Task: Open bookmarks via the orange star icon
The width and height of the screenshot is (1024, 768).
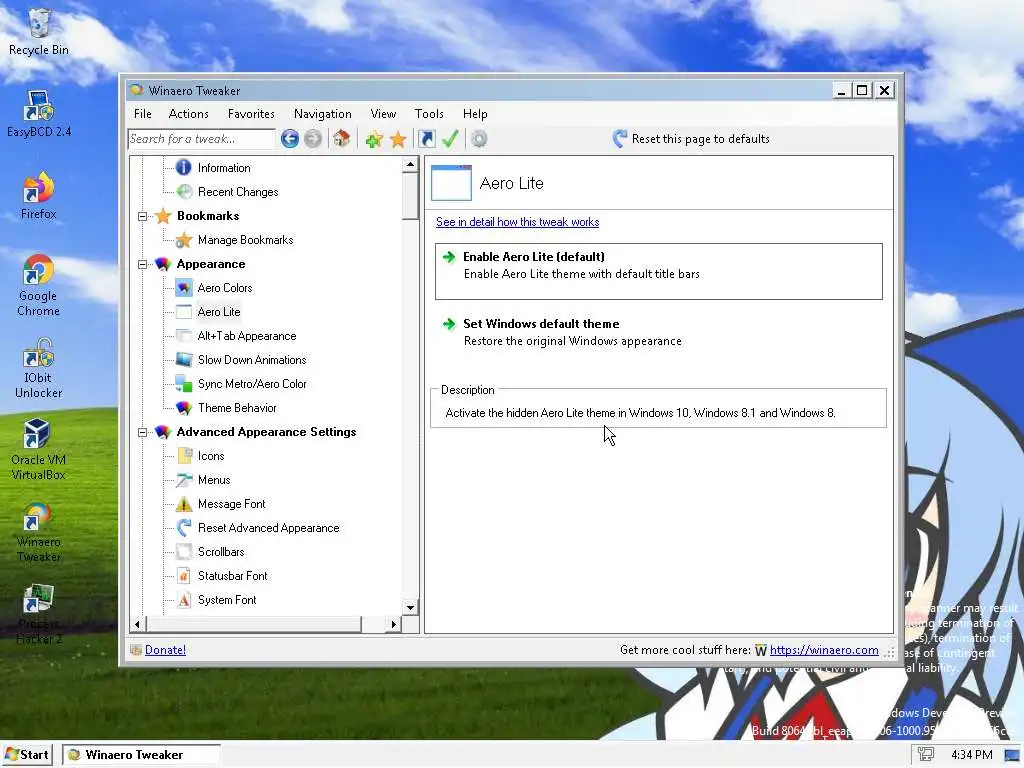Action: tap(398, 138)
